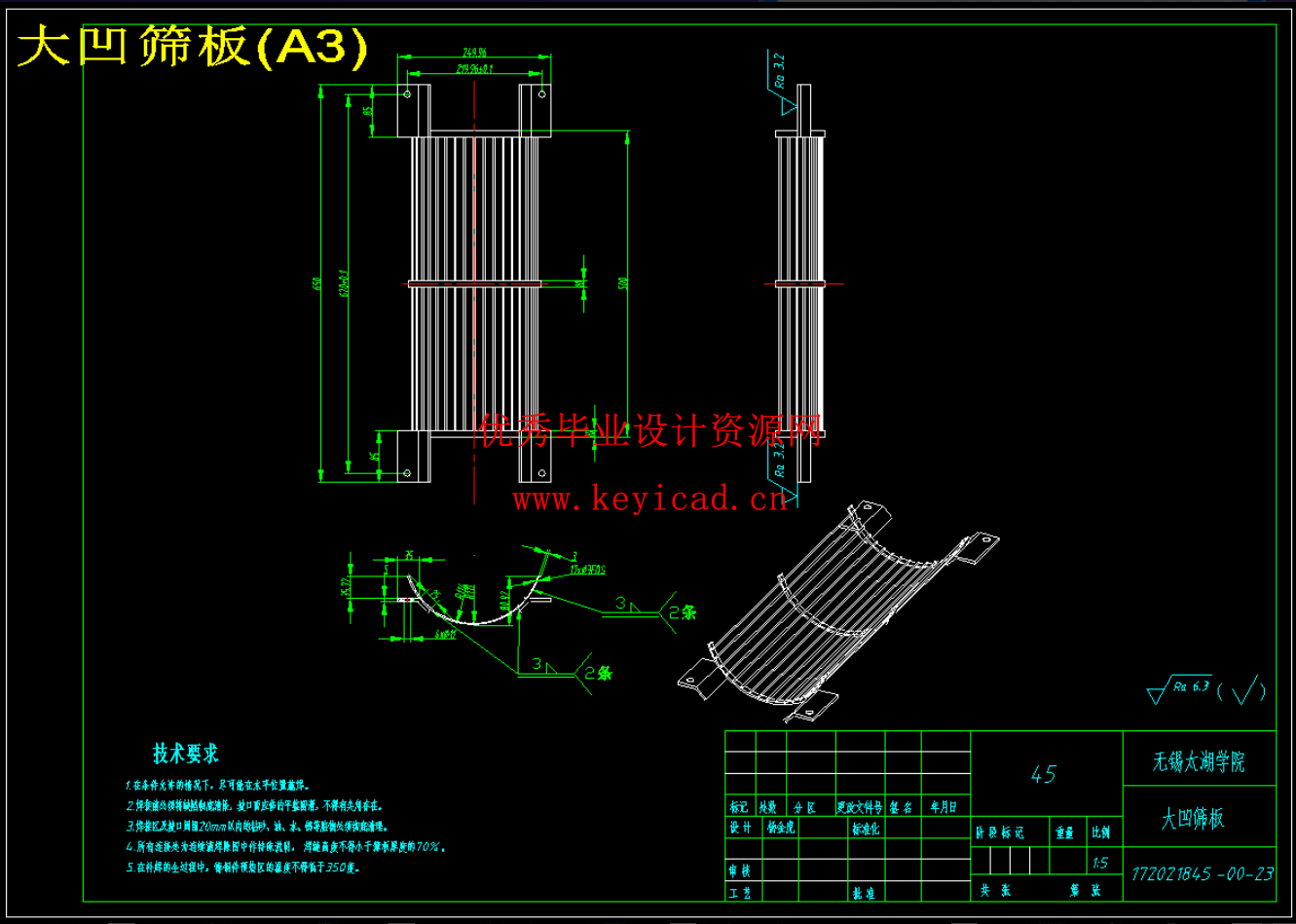Select the Ra 6.3 surface roughness symbol
The image size is (1296, 924).
(1181, 689)
